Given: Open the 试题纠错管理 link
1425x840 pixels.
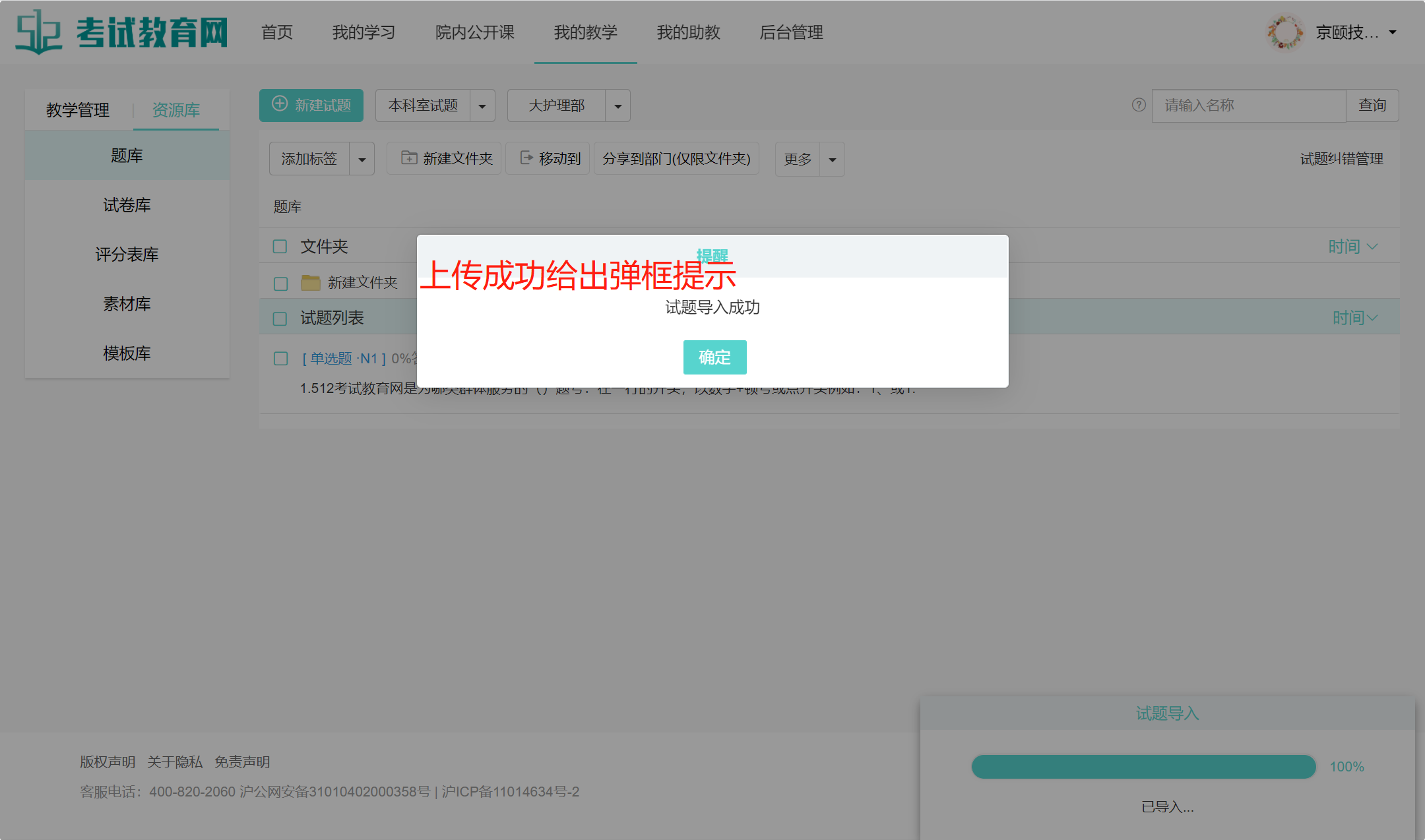Looking at the screenshot, I should tap(1341, 159).
